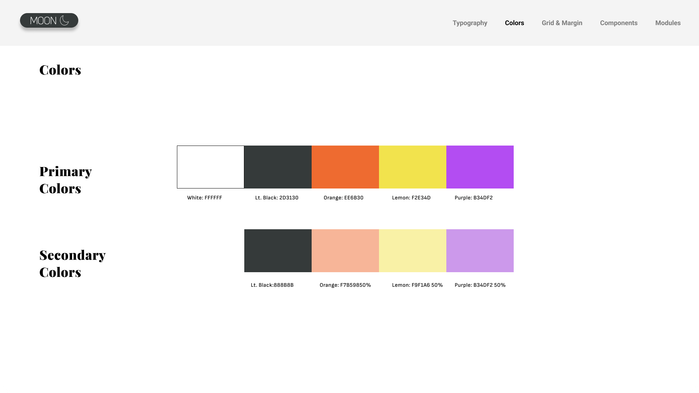Viewport: 699px width, 393px height.
Task: Select the primary lemon yellow swatch
Action: [412, 167]
